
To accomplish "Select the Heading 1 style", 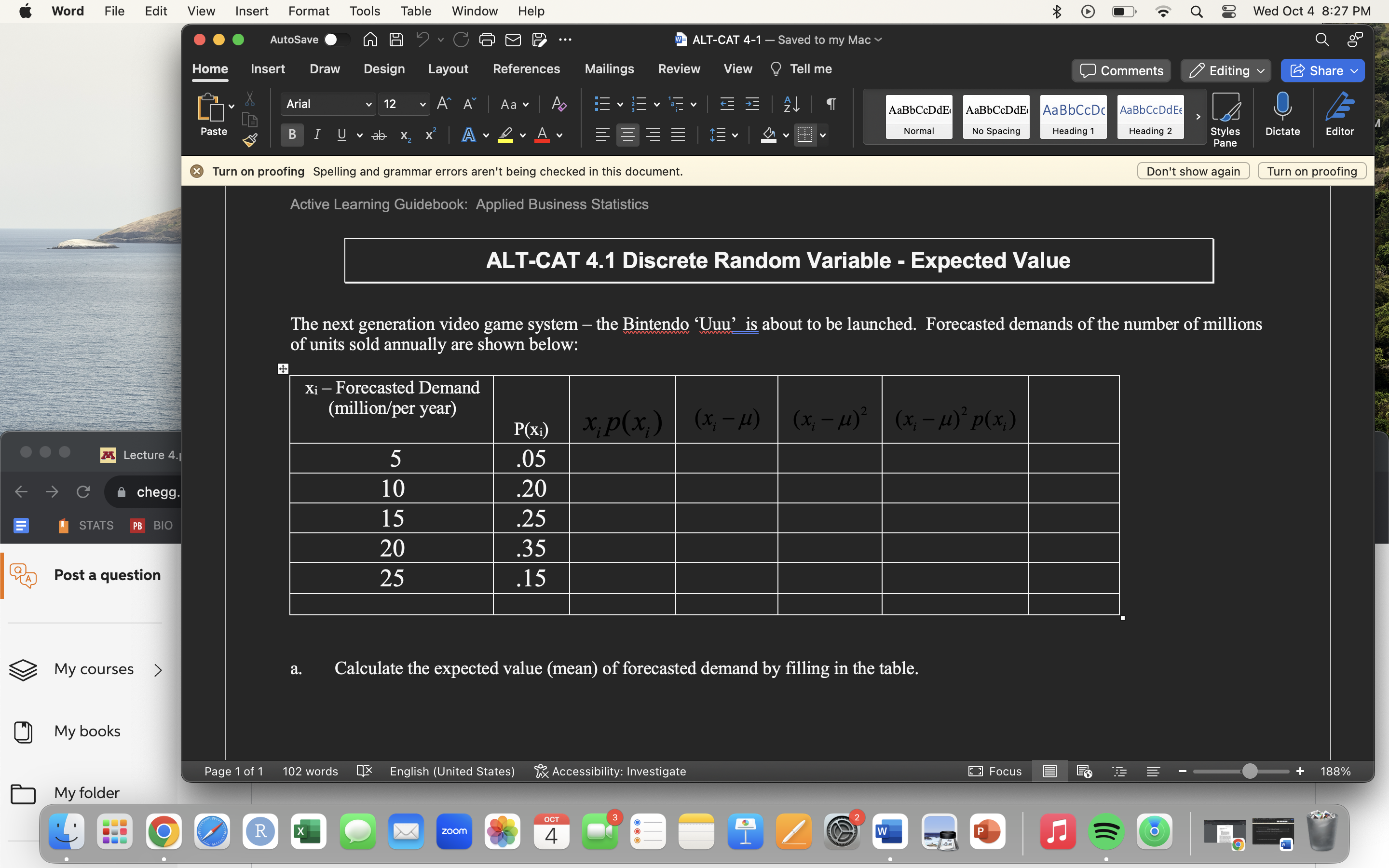I will [x=1072, y=117].
